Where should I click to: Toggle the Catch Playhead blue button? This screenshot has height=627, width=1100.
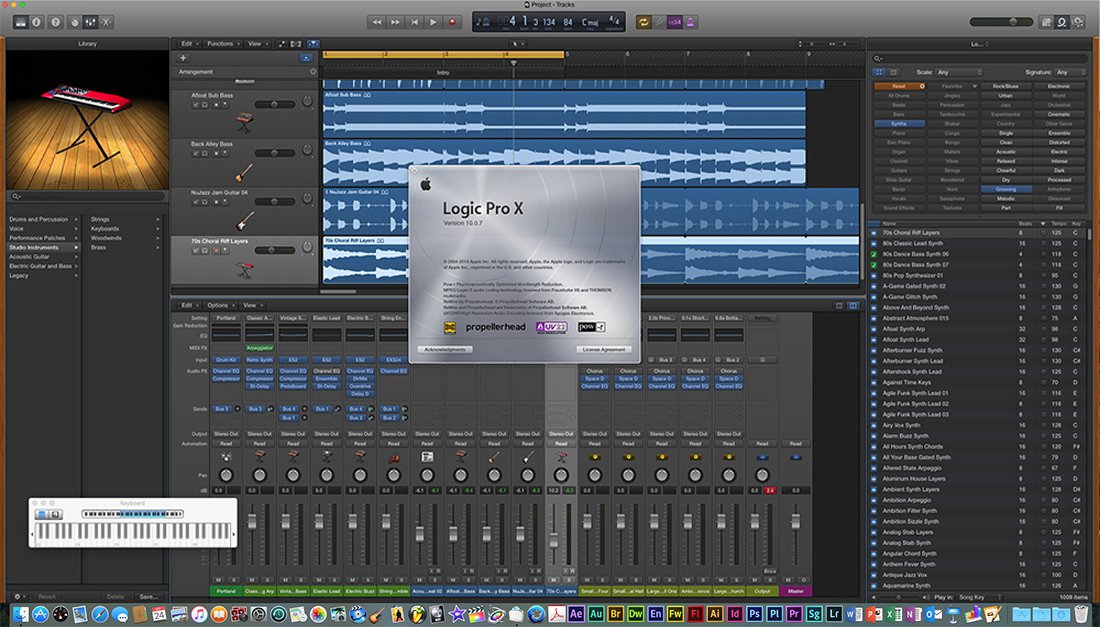(x=314, y=43)
